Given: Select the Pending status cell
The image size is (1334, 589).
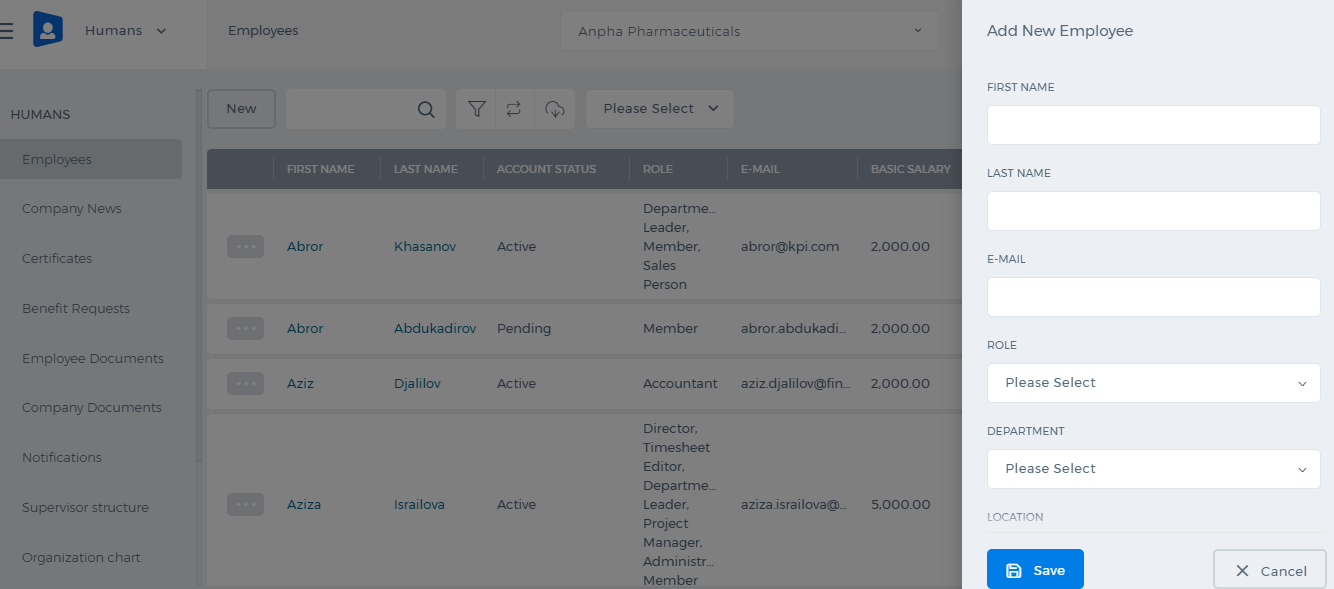Looking at the screenshot, I should point(524,329).
